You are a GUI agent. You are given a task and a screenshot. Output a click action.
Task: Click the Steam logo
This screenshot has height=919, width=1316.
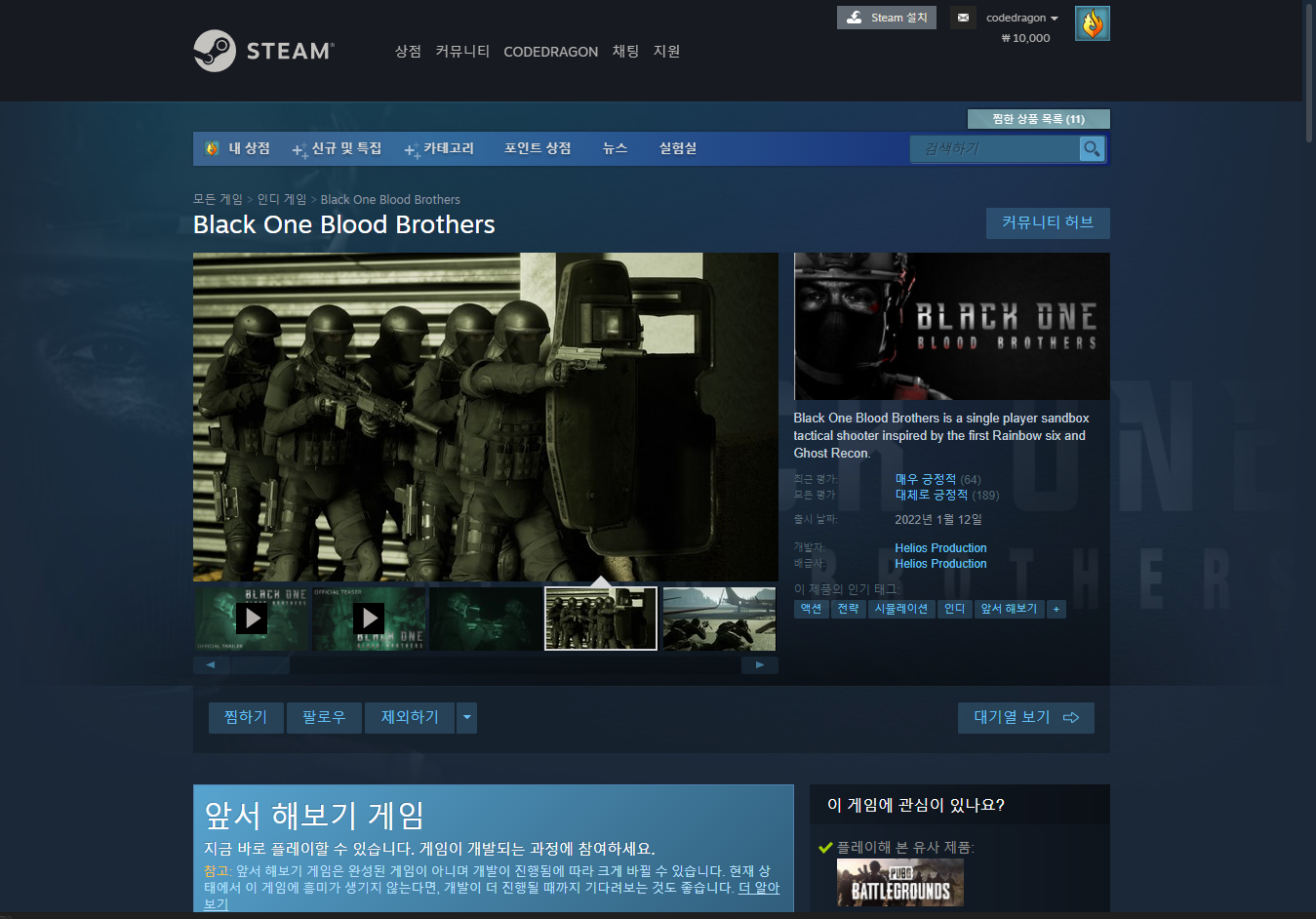click(264, 51)
